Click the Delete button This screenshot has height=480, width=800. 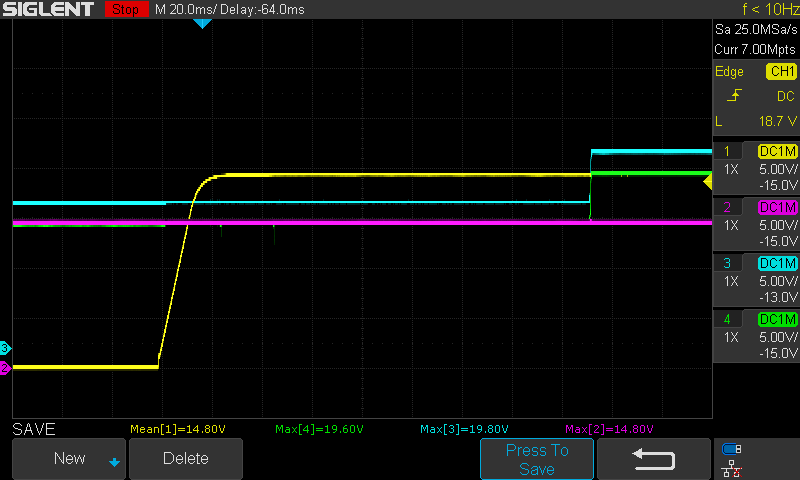coord(186,458)
